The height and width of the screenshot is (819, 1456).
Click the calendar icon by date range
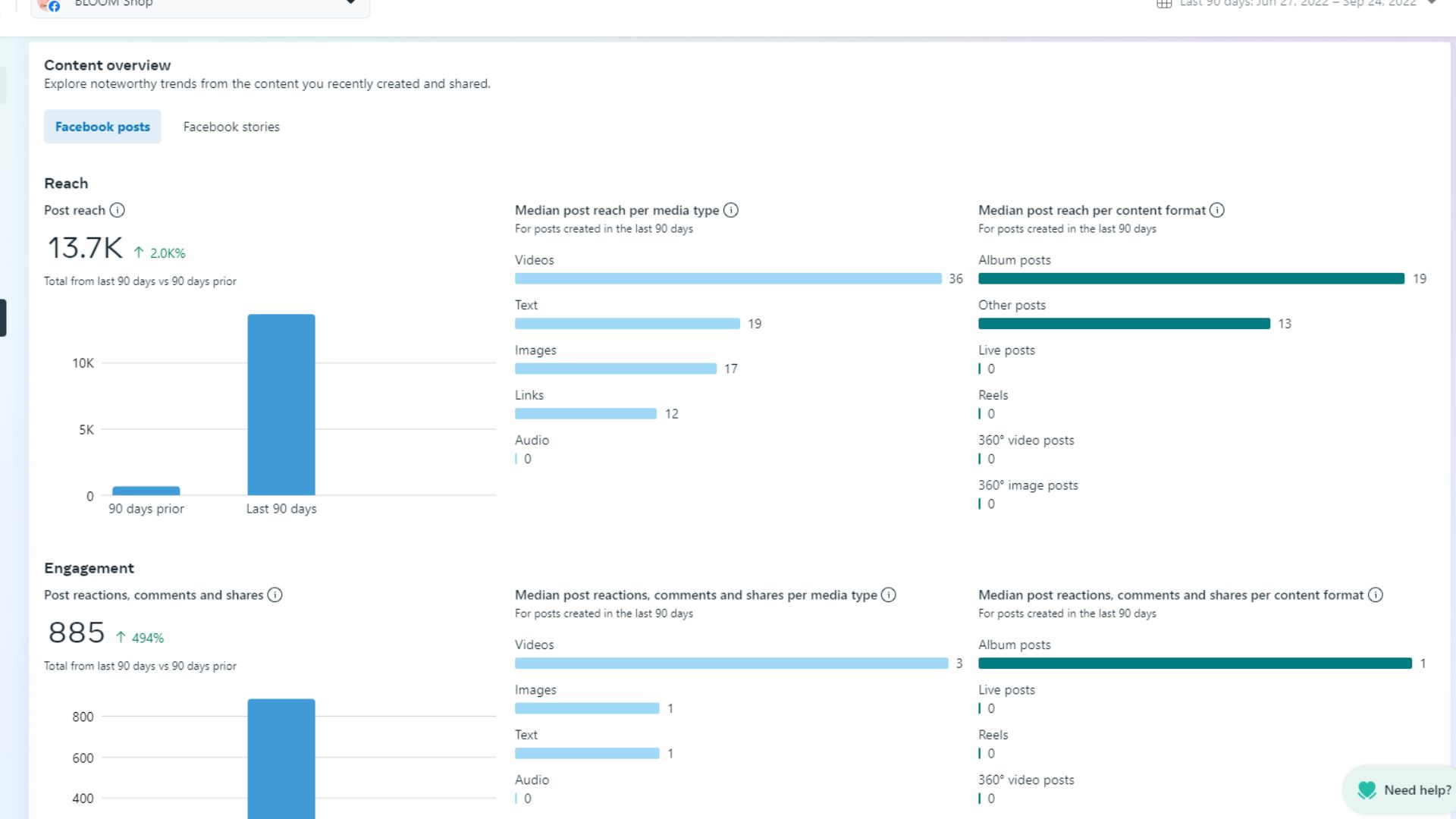(x=1164, y=4)
